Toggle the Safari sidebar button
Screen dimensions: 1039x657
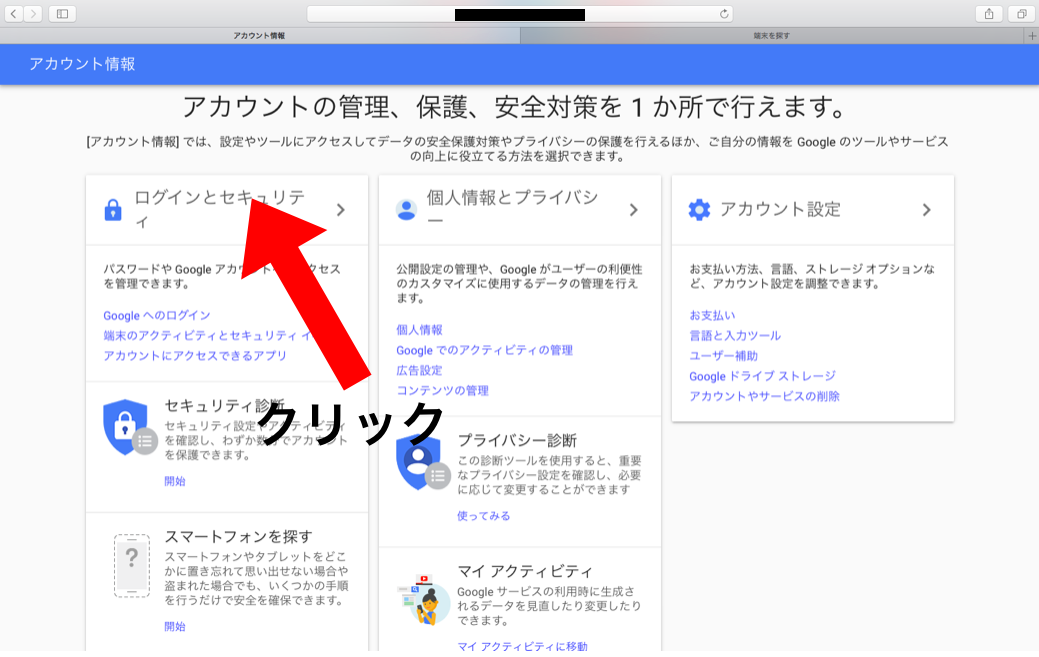click(62, 13)
